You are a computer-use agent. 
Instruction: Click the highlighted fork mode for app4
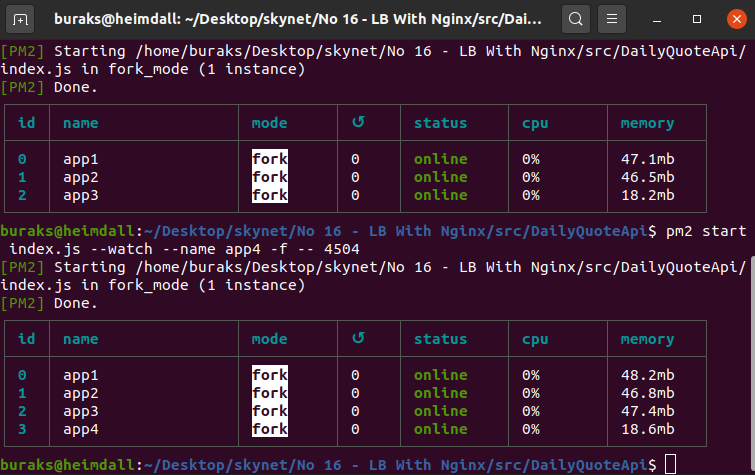270,428
